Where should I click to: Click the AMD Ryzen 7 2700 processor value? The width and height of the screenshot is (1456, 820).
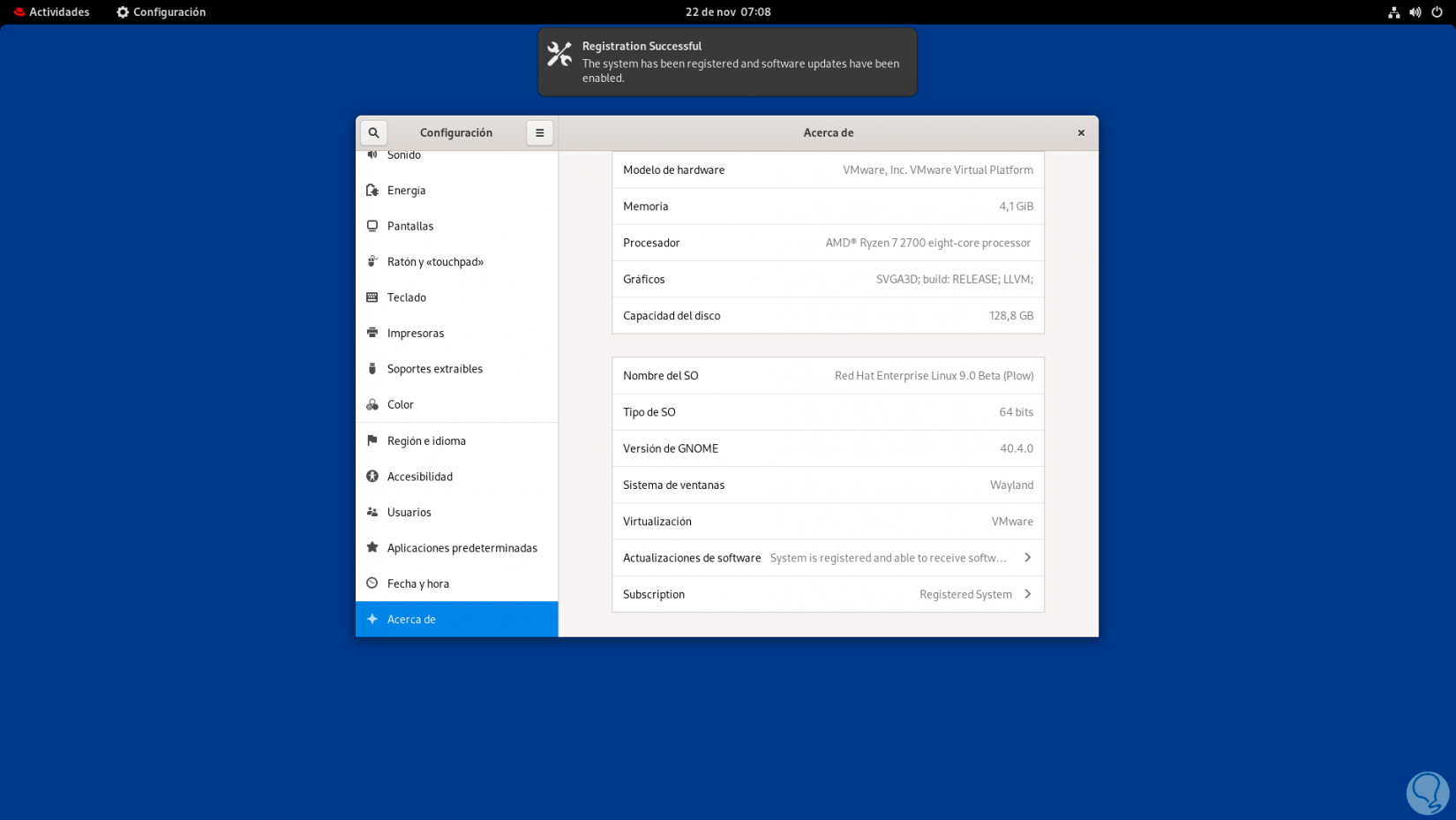[x=928, y=243]
